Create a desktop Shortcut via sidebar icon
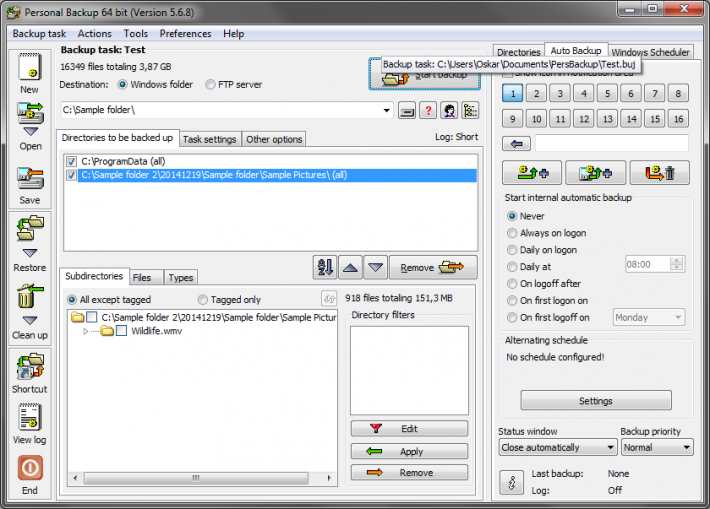This screenshot has height=509, width=710. (x=30, y=367)
